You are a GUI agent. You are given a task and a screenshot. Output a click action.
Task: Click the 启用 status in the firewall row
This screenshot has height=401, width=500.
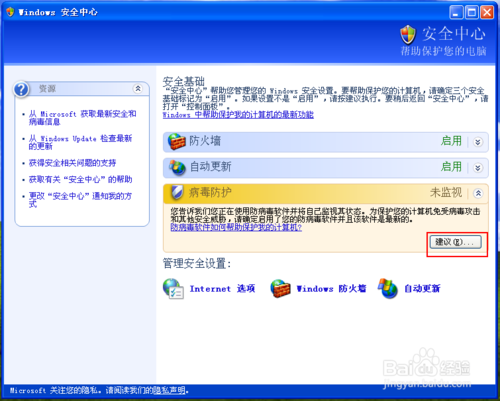coord(451,141)
